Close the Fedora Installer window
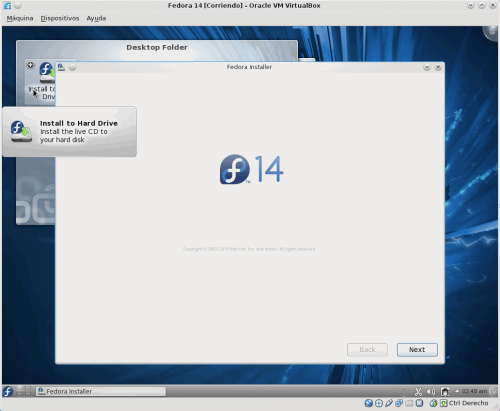The width and height of the screenshot is (500, 411). 438,67
